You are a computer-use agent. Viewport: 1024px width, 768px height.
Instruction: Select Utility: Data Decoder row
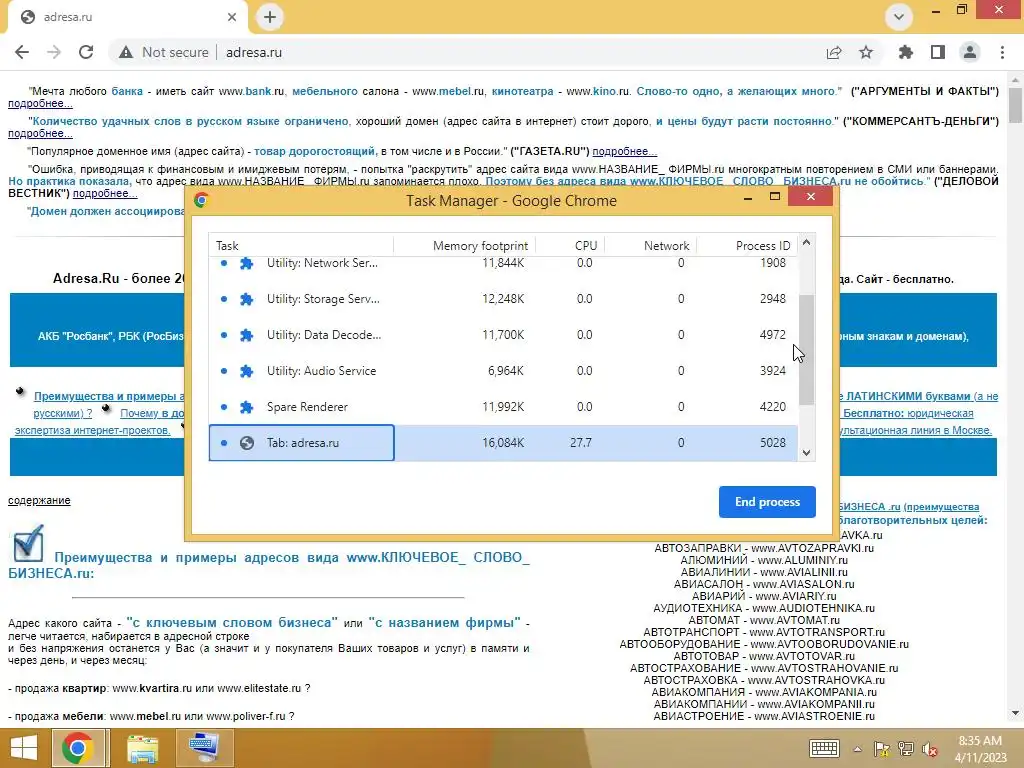[x=503, y=334]
